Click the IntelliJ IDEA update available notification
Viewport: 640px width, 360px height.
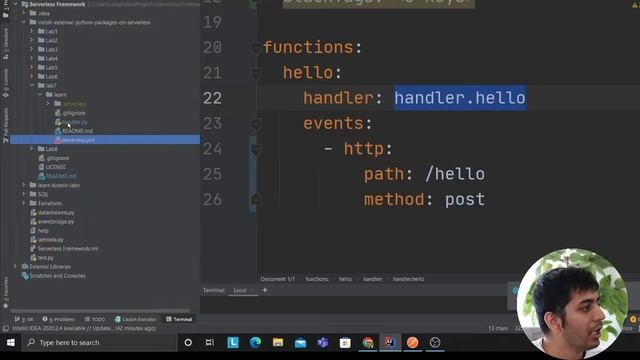[84, 328]
